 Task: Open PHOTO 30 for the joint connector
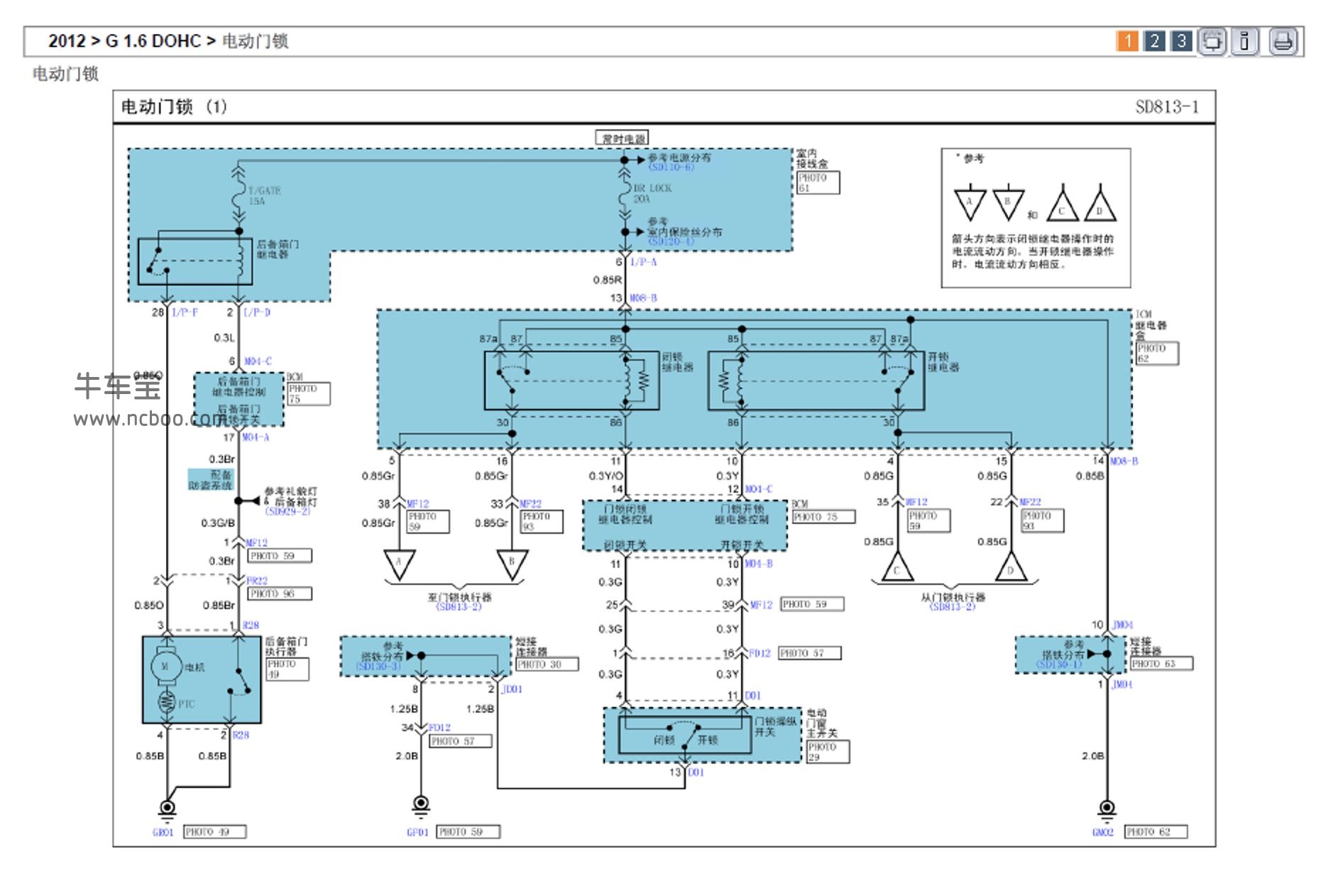pyautogui.click(x=547, y=665)
